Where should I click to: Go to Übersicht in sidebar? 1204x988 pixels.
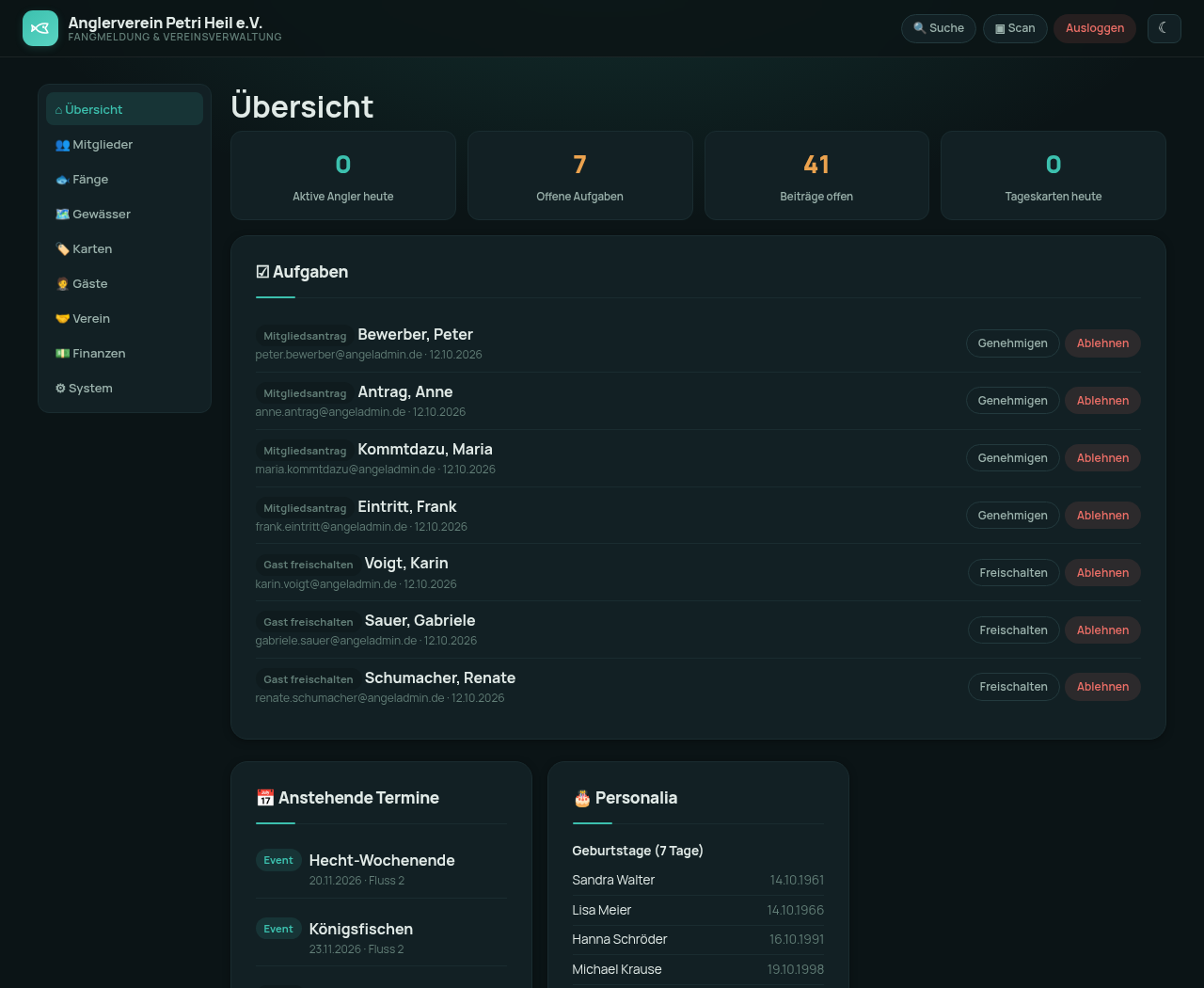(124, 109)
